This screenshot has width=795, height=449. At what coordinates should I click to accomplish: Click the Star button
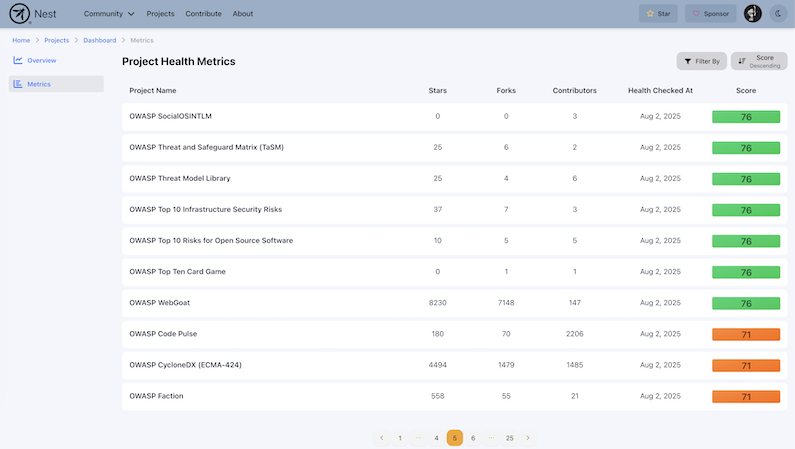(658, 14)
